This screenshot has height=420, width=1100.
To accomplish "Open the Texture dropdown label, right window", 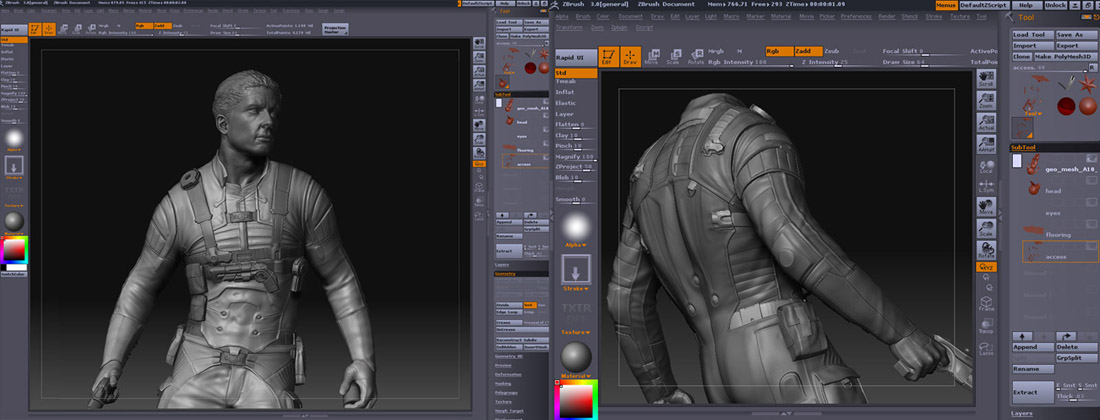I will point(576,332).
